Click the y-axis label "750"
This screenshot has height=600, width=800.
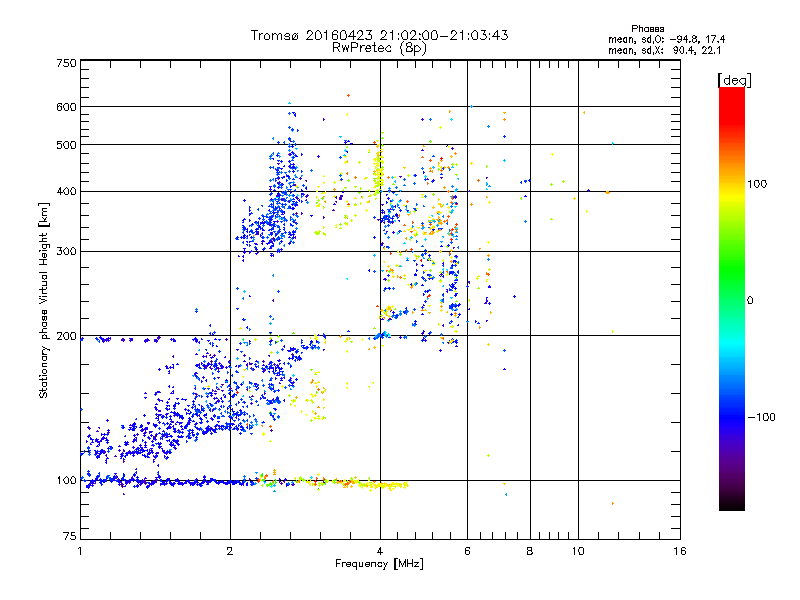[x=66, y=63]
